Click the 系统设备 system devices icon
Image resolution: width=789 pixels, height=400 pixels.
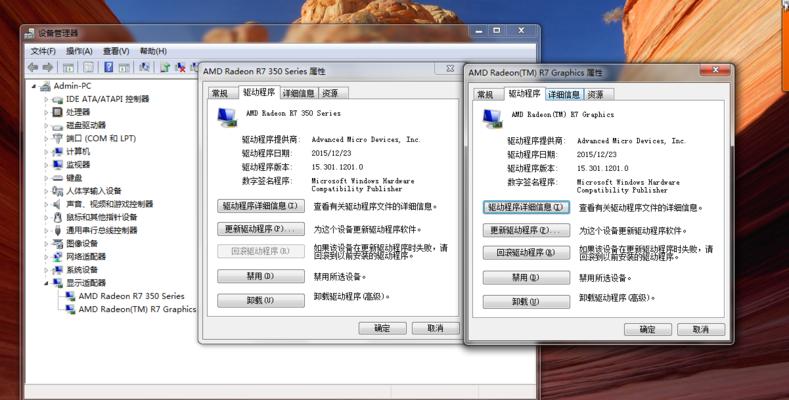click(x=57, y=270)
